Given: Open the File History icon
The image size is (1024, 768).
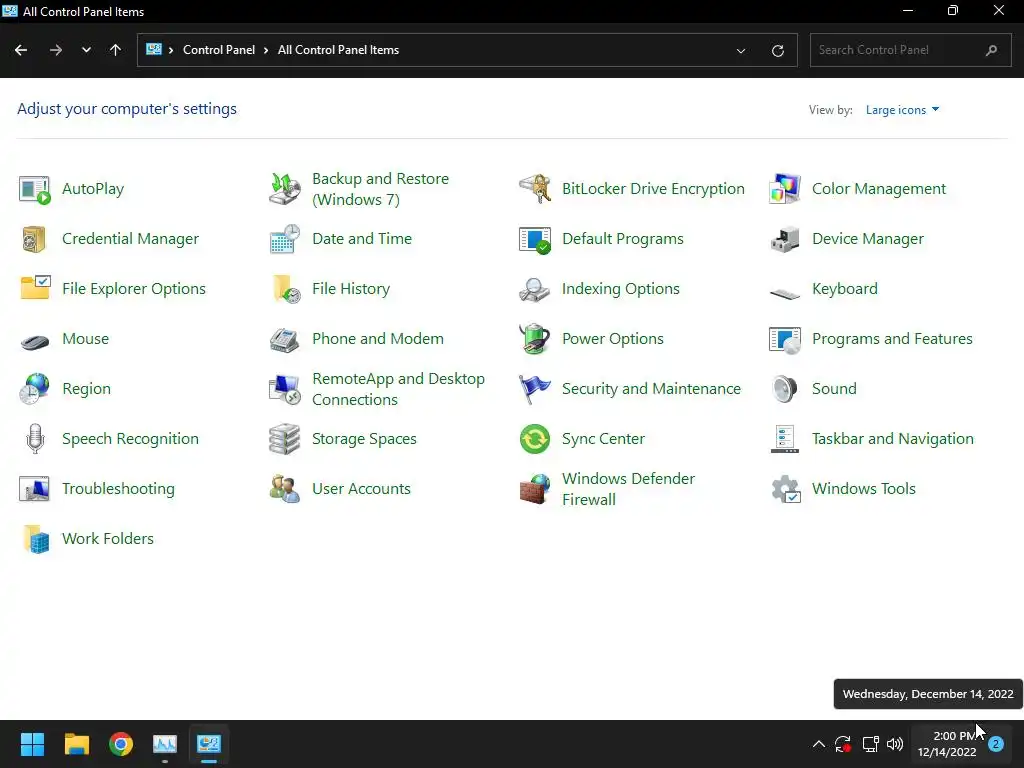Looking at the screenshot, I should pos(285,289).
